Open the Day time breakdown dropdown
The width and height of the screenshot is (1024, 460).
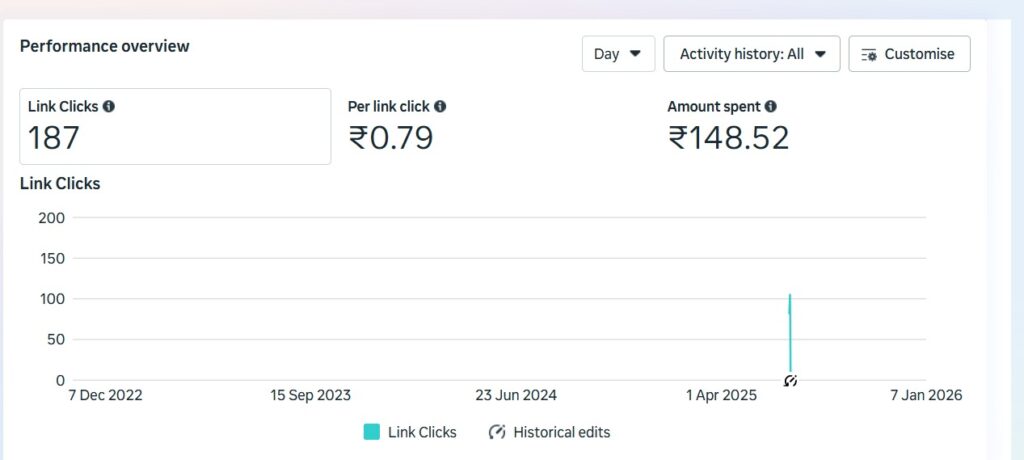(618, 54)
